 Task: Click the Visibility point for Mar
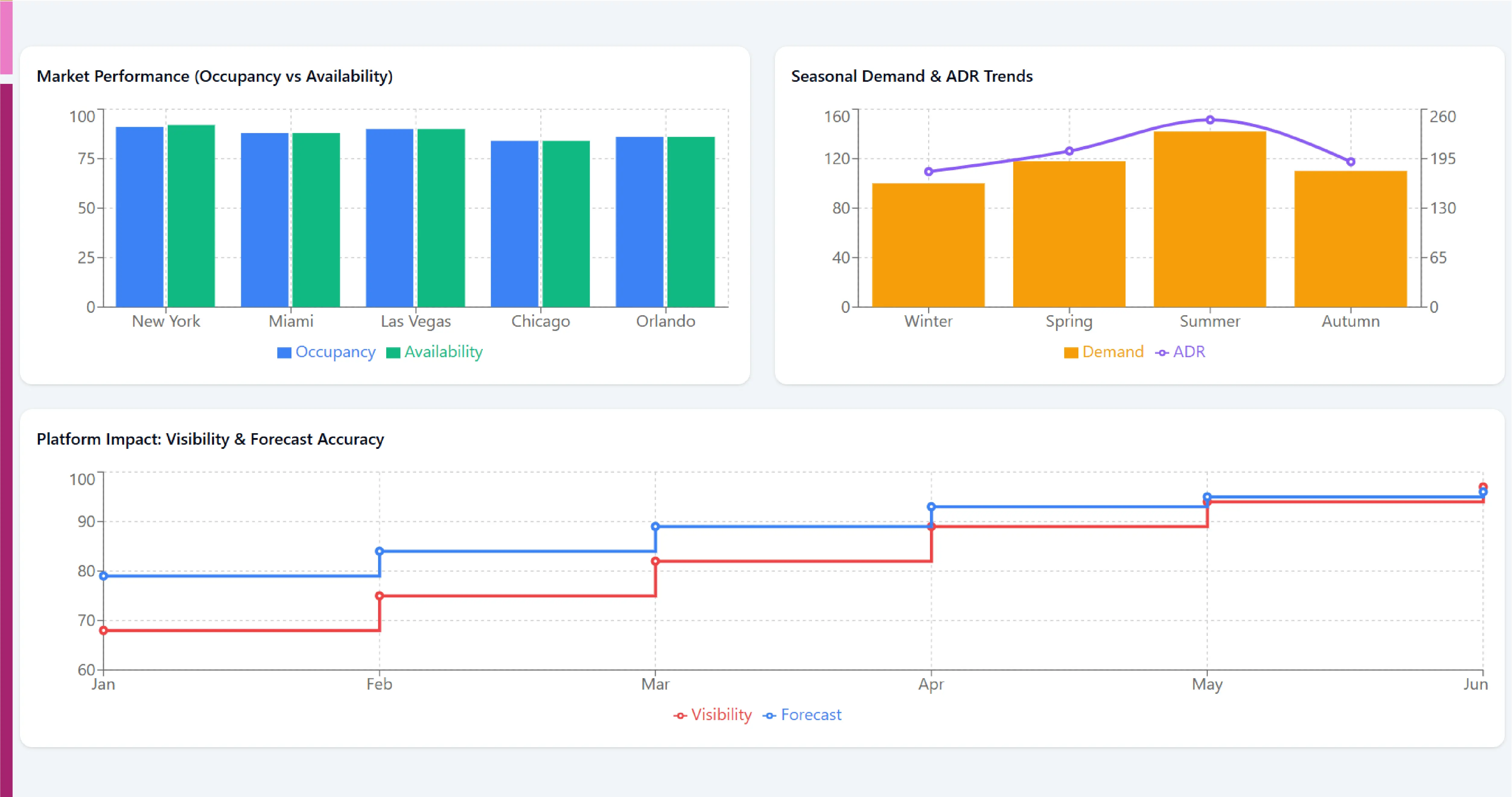655,561
